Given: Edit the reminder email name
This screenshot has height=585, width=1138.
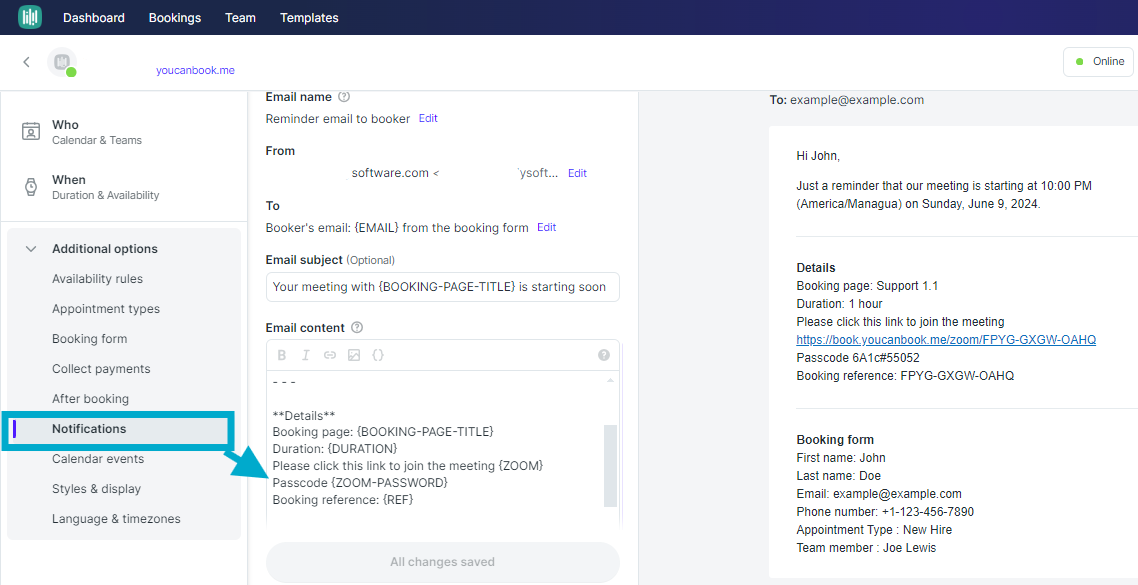Looking at the screenshot, I should (x=428, y=118).
